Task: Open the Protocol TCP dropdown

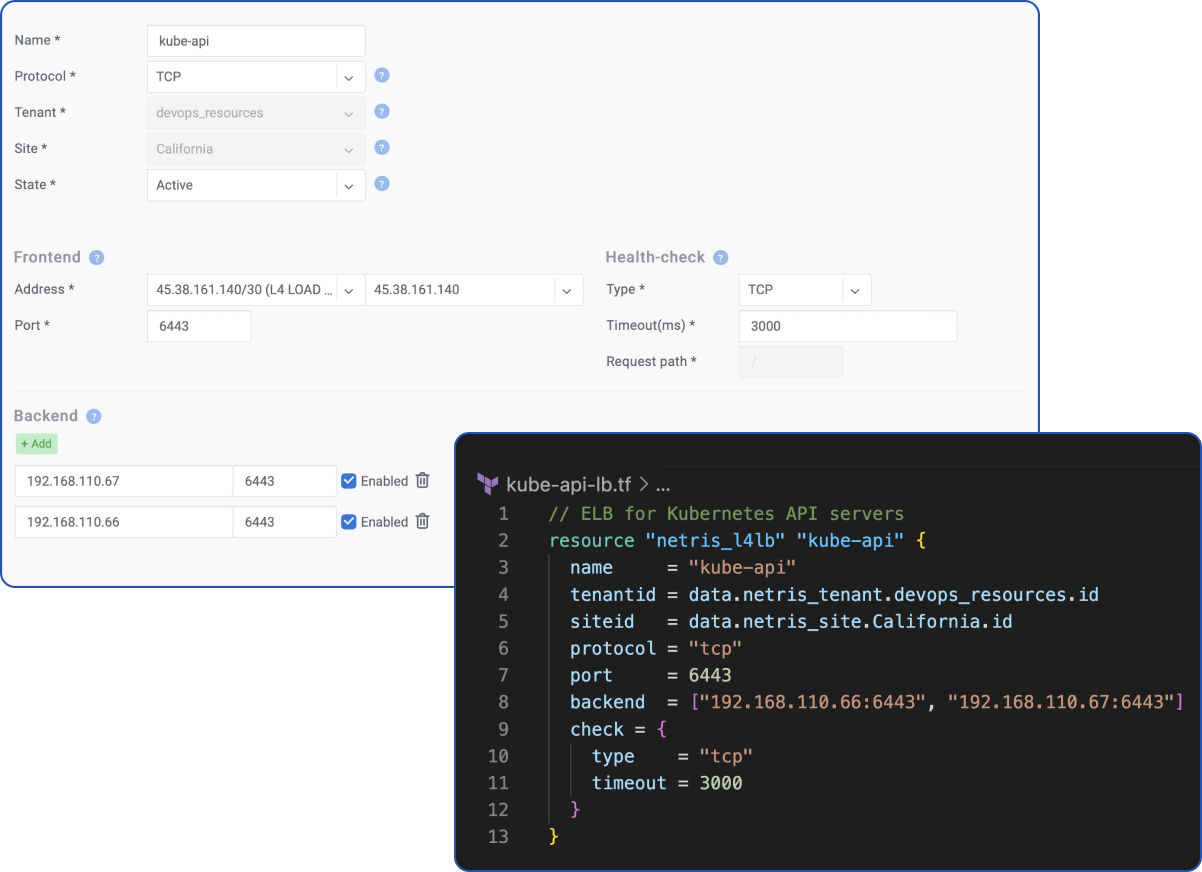Action: 256,77
